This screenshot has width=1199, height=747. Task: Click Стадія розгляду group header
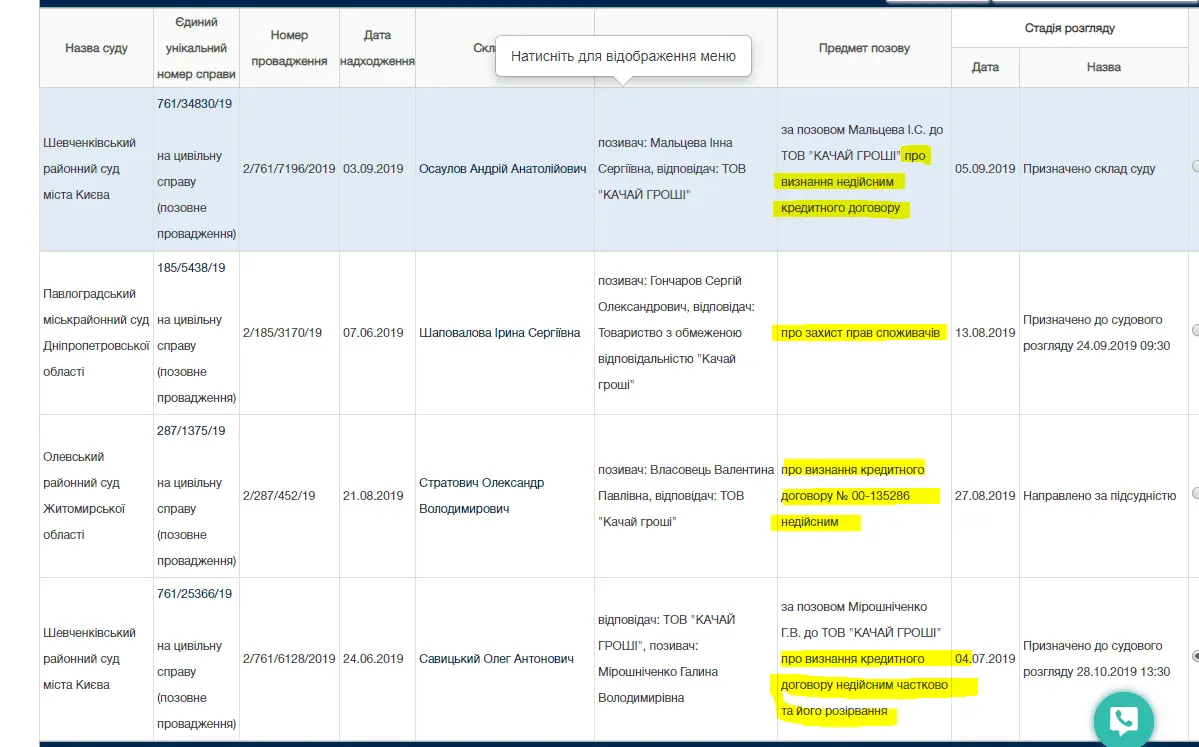coord(1069,28)
